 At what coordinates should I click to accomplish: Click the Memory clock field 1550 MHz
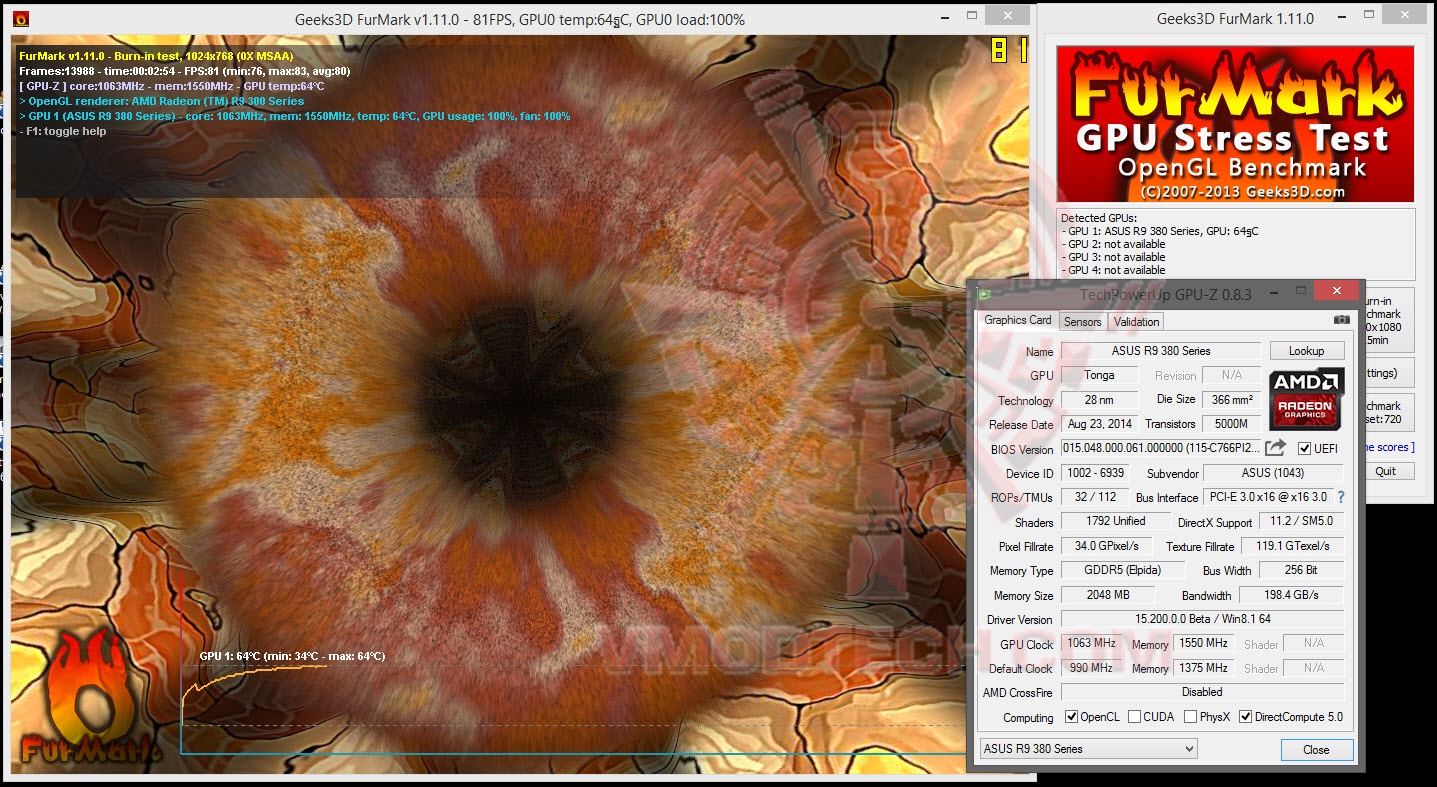(x=1202, y=643)
